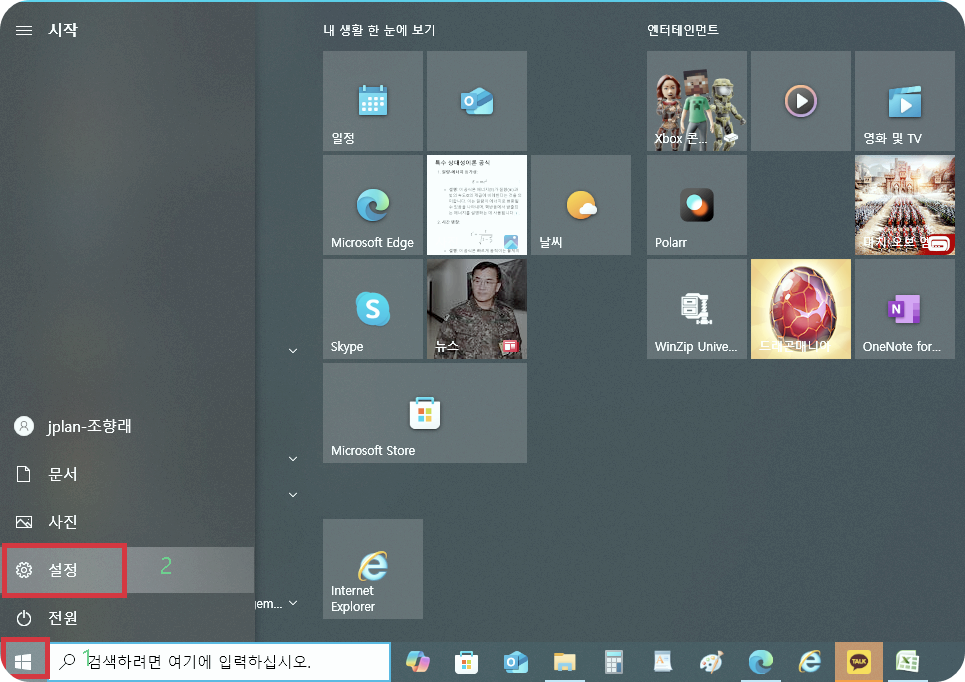965x682 pixels.
Task: Expand the app list chevron beside the Skype tile
Action: (293, 351)
